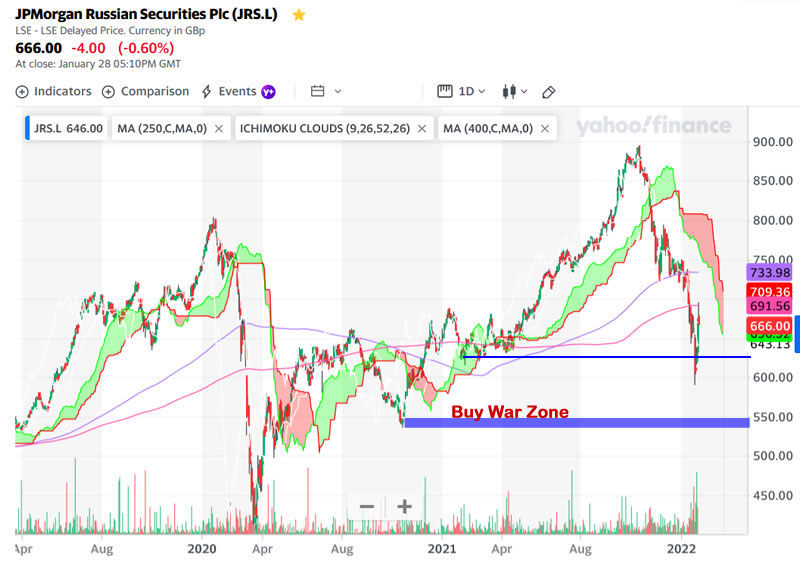The width and height of the screenshot is (800, 577).
Task: Click the calendar date range icon
Action: tap(317, 91)
